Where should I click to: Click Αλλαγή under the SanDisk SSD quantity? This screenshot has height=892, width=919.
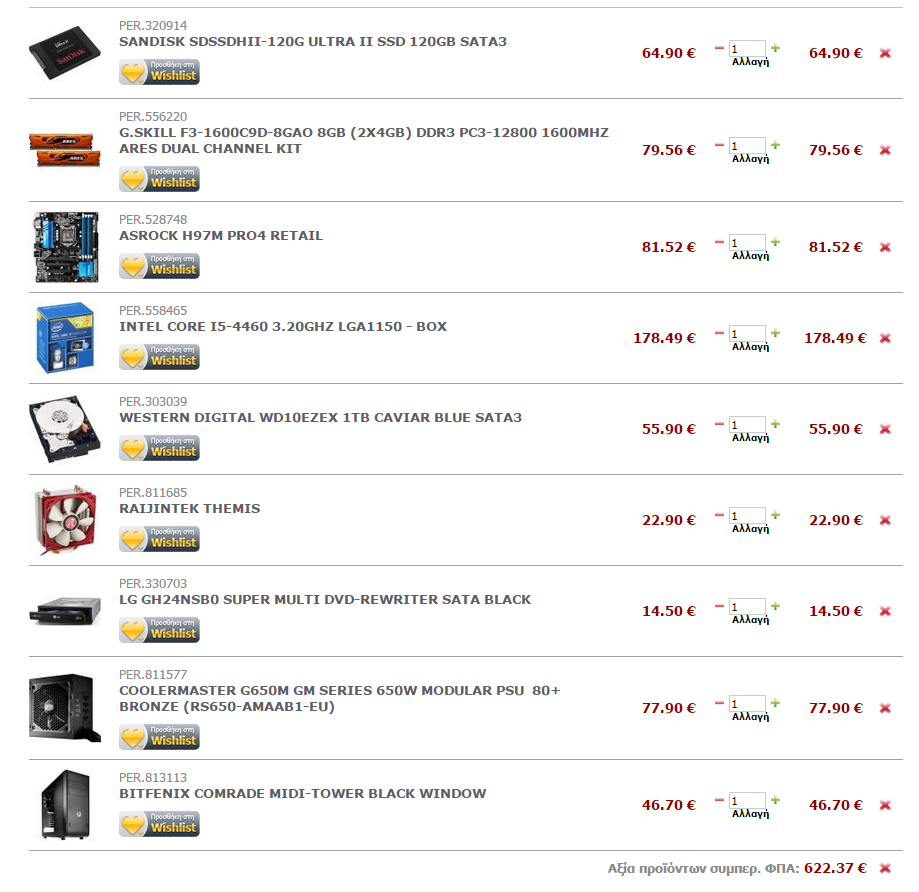(750, 62)
